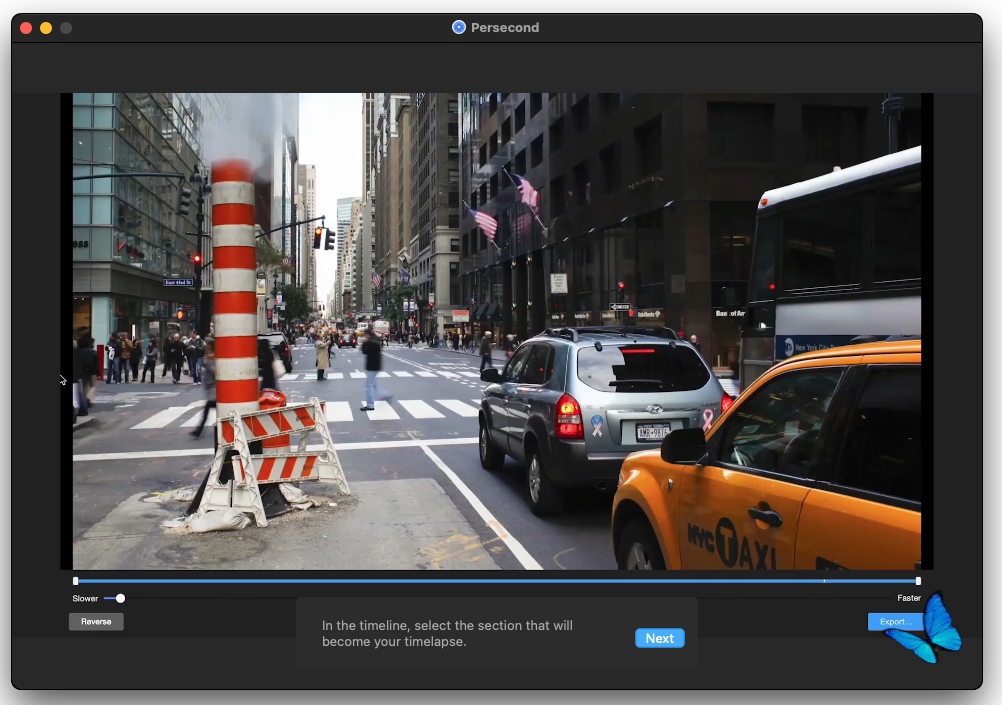Click Next in the tutorial popup
The height and width of the screenshot is (705, 1002).
coord(659,638)
